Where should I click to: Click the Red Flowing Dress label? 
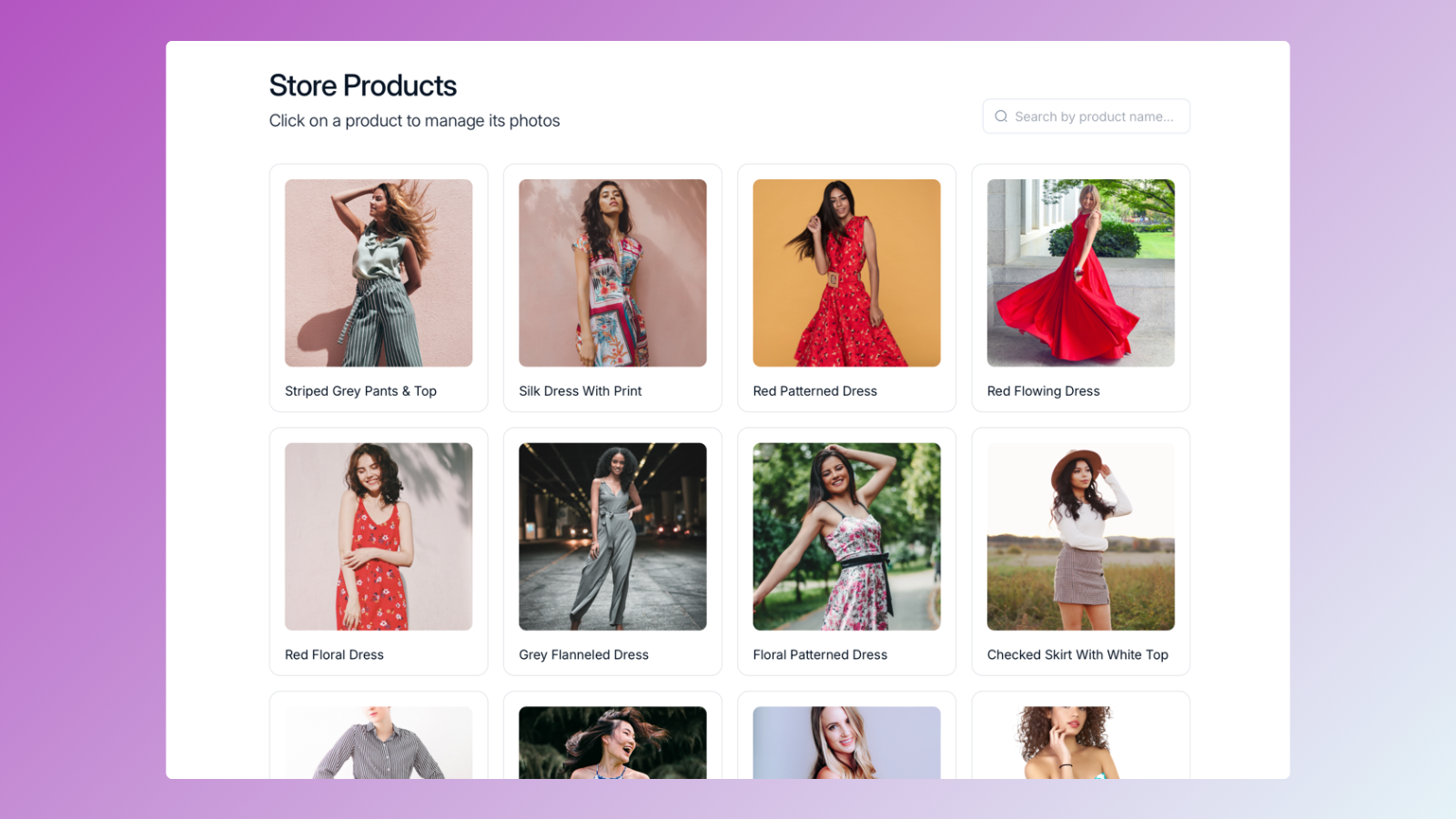(1043, 390)
